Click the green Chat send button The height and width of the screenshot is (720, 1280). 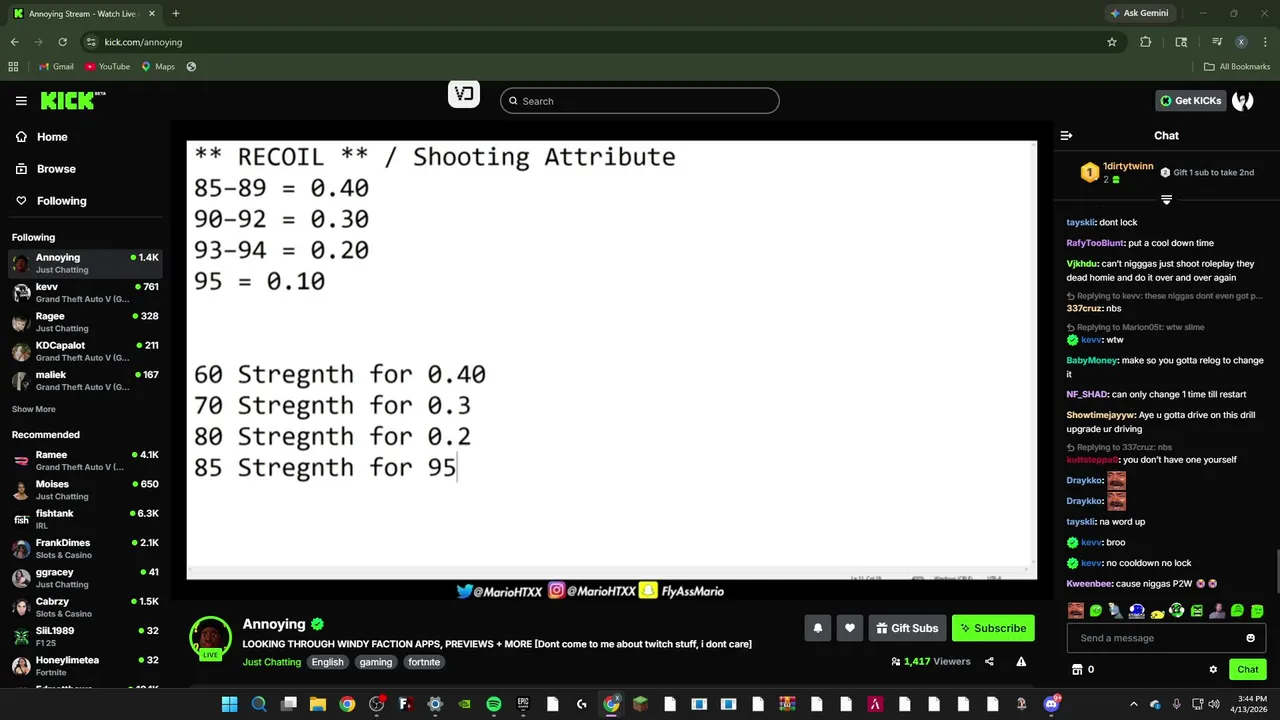pos(1248,670)
